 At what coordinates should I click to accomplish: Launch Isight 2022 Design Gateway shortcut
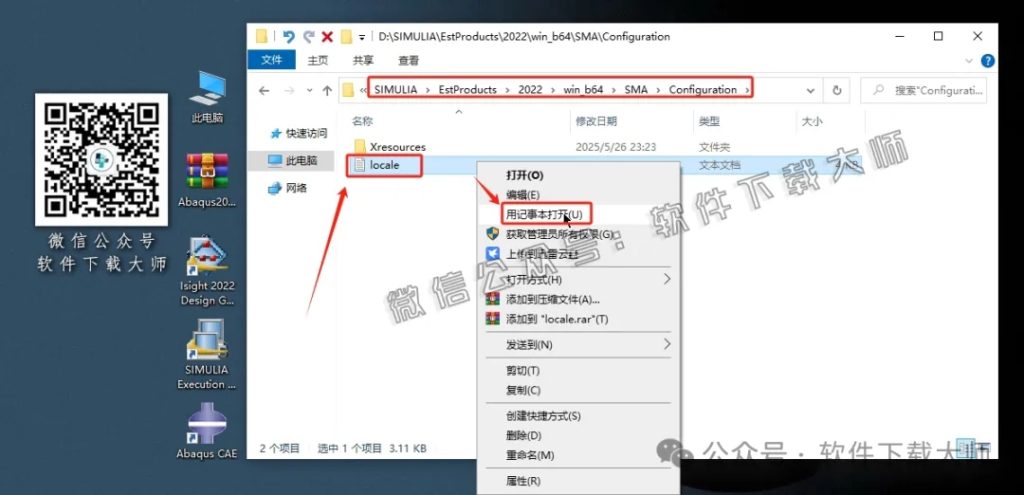click(207, 272)
